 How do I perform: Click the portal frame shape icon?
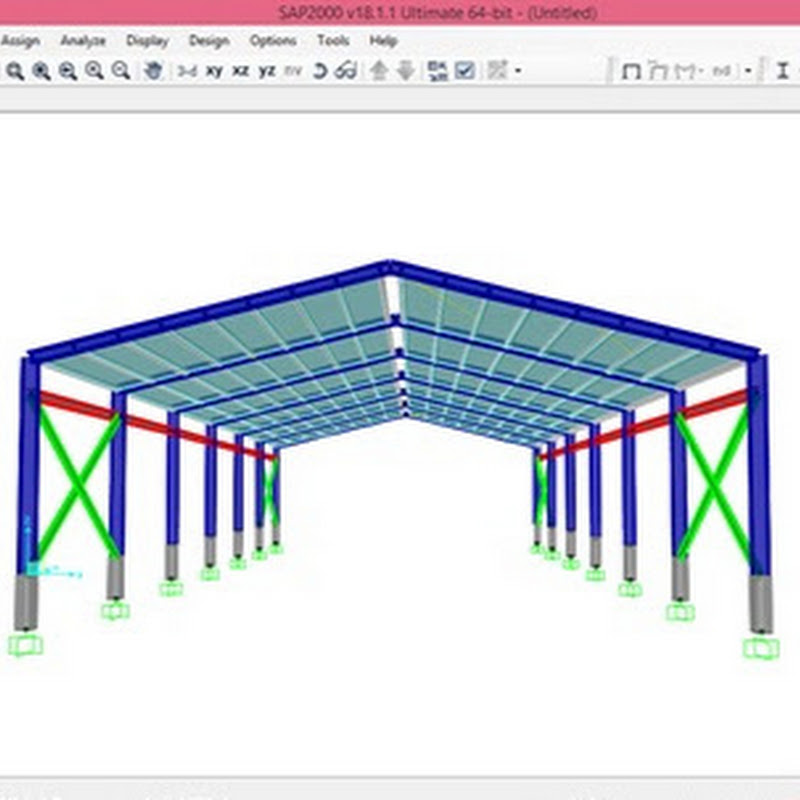[x=631, y=71]
